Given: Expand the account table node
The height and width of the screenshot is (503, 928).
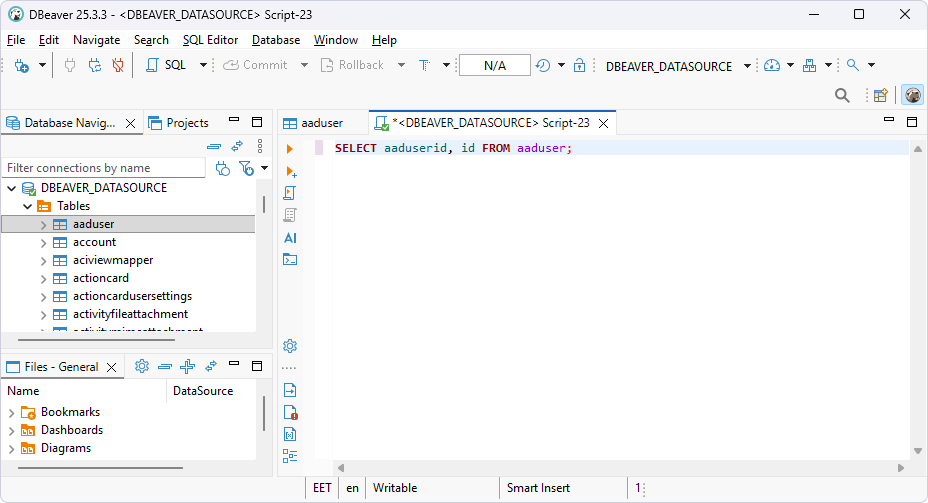Looking at the screenshot, I should coord(43,243).
